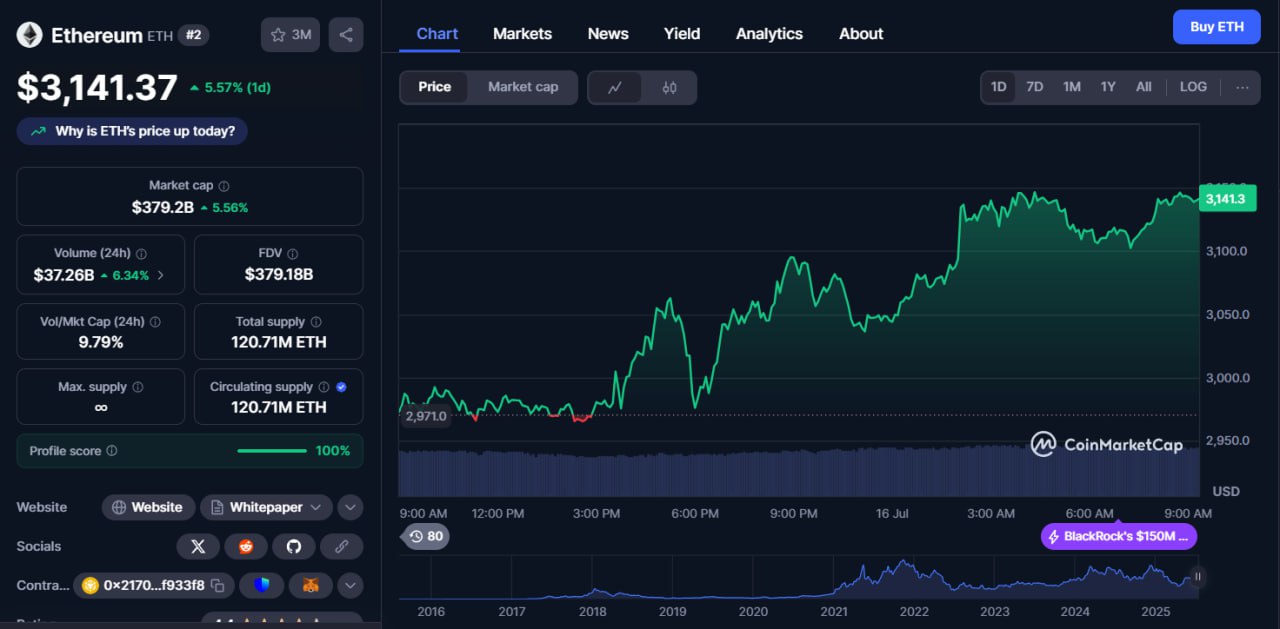Image resolution: width=1280 pixels, height=629 pixels.
Task: Click the FDV info icon
Action: coord(292,254)
